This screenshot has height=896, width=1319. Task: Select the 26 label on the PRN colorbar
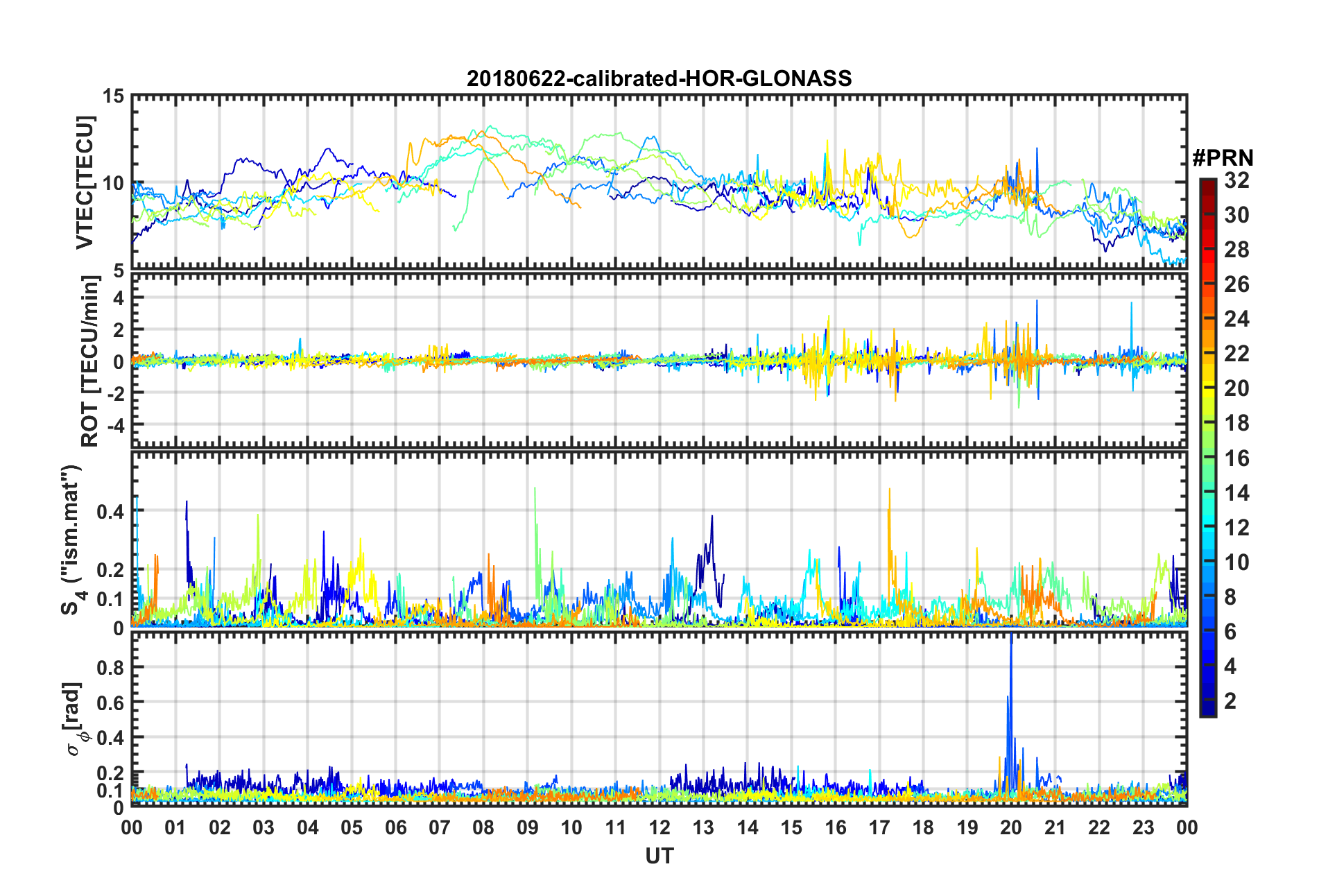[1236, 284]
